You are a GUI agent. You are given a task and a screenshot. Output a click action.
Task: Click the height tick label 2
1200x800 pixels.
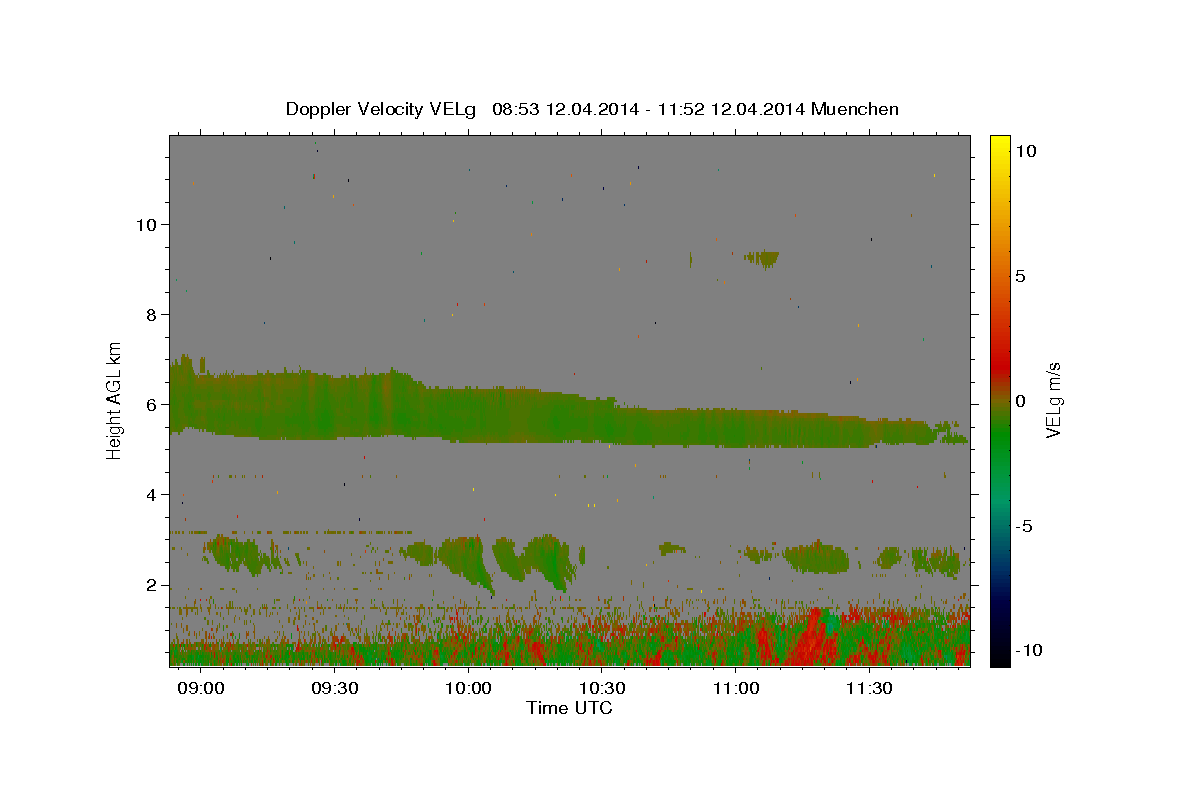(151, 585)
